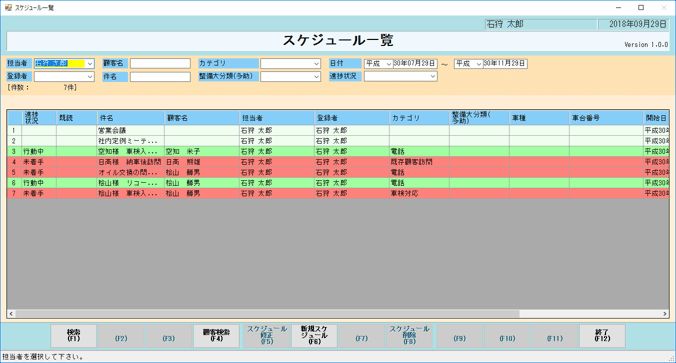Click 登録者 cell 石狩 太郎 in row 2

[x=351, y=141]
